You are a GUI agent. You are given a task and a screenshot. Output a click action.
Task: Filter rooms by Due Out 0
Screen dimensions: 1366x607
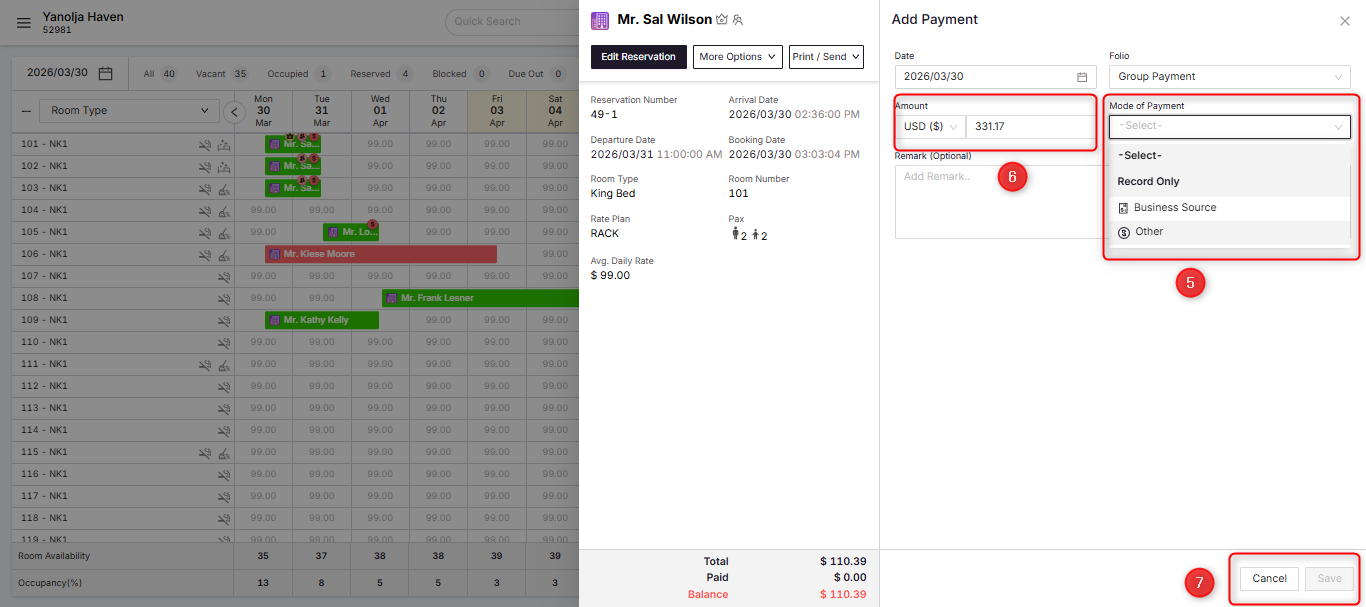[x=537, y=74]
